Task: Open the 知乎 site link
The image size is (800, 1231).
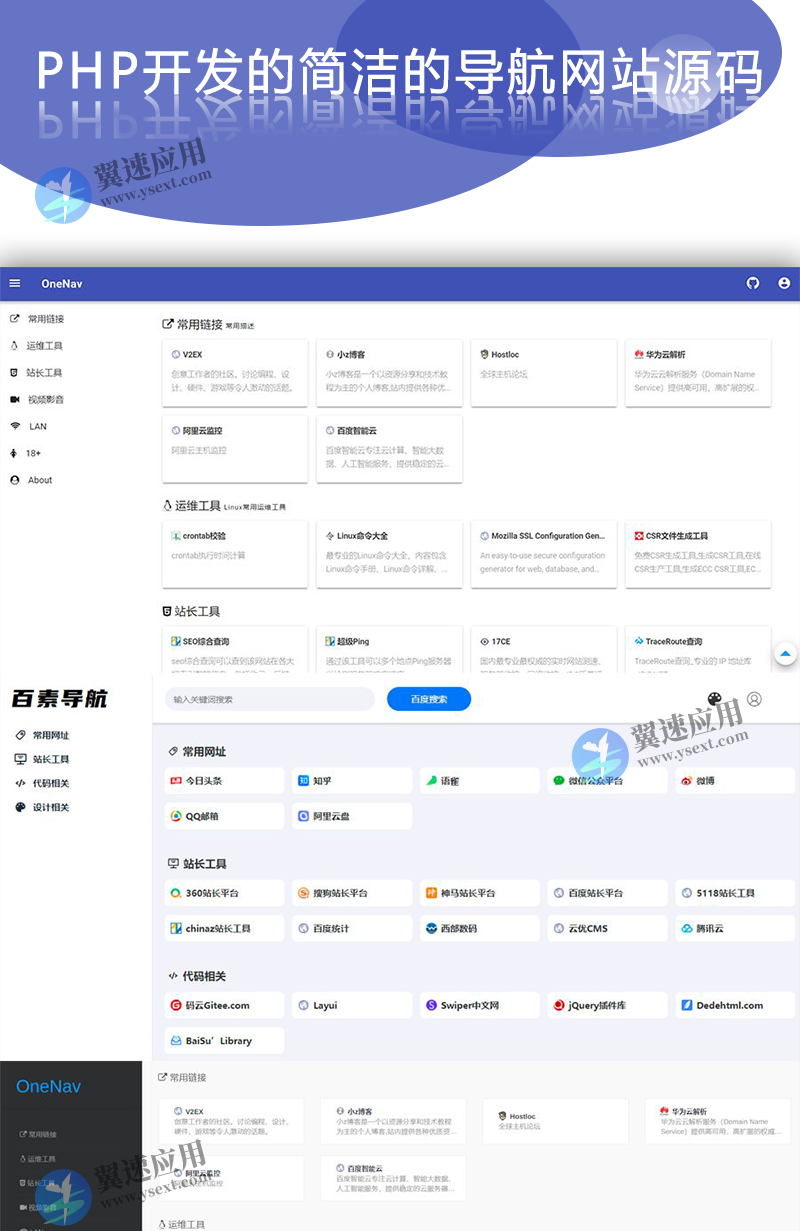Action: pos(351,780)
